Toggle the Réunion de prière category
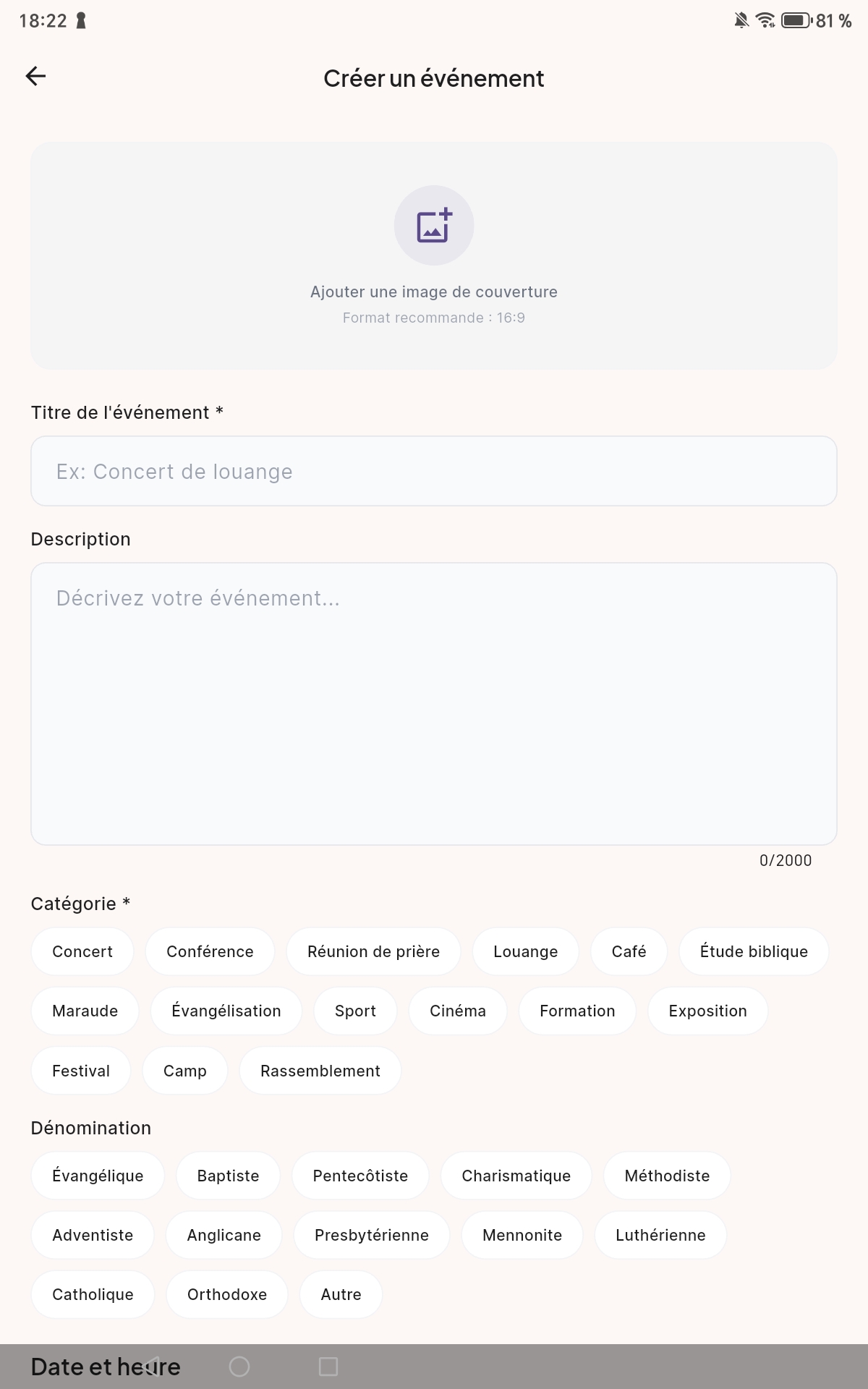This screenshot has width=868, height=1389. click(x=373, y=951)
